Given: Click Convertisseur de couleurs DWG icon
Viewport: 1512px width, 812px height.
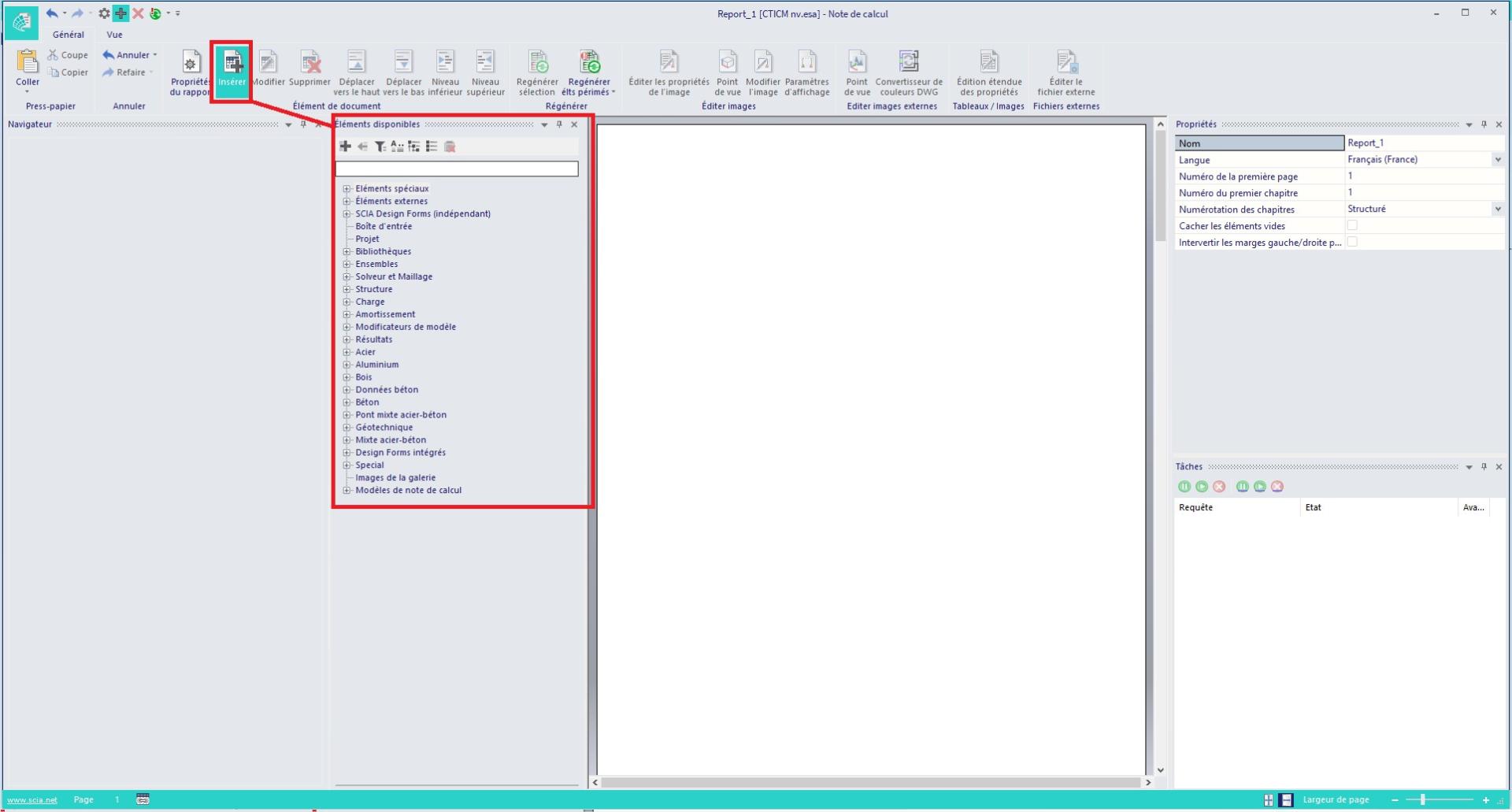Looking at the screenshot, I should pyautogui.click(x=908, y=63).
